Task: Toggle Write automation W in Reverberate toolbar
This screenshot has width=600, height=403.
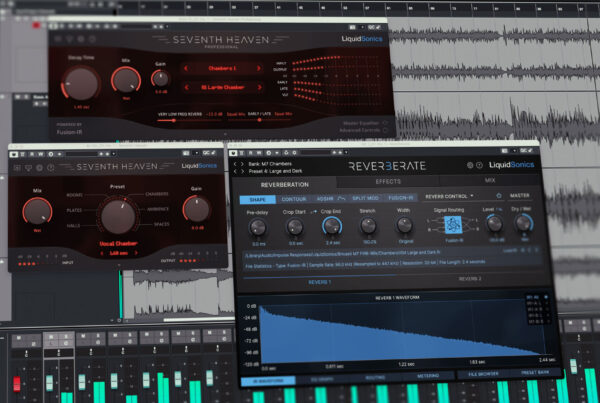Action: 259,153
